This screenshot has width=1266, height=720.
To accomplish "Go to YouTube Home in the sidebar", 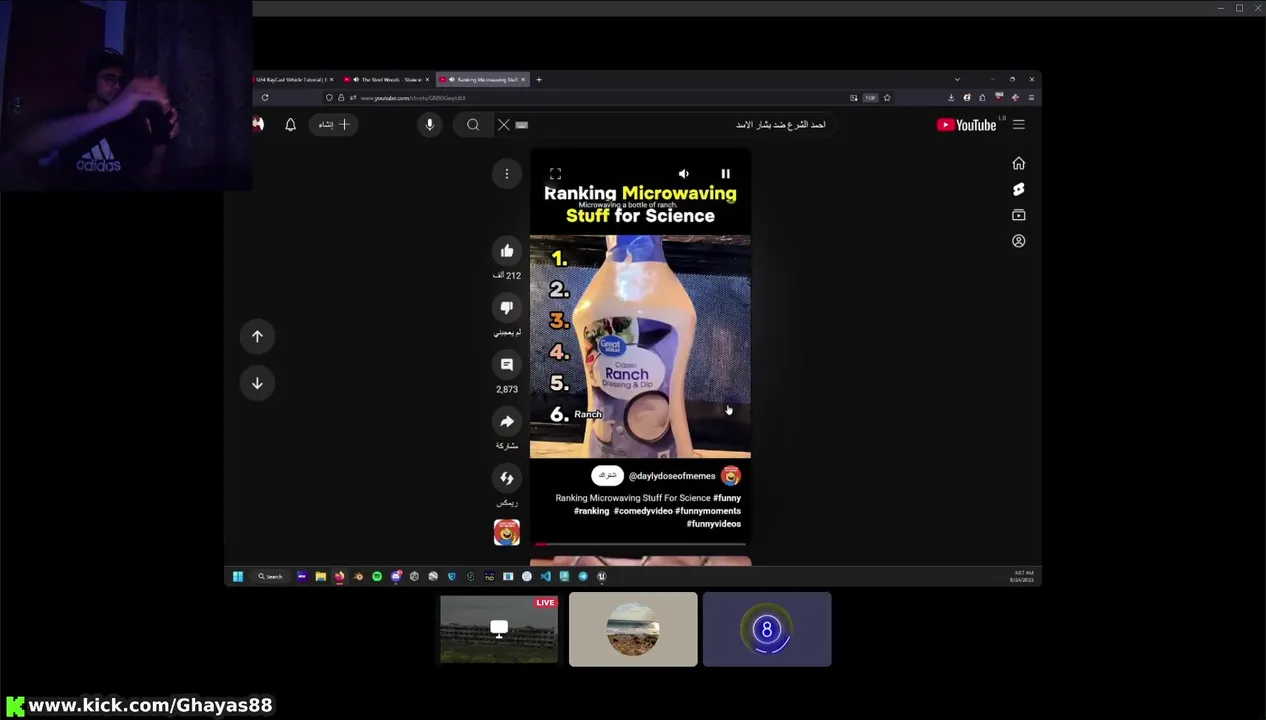I will pos(1018,164).
